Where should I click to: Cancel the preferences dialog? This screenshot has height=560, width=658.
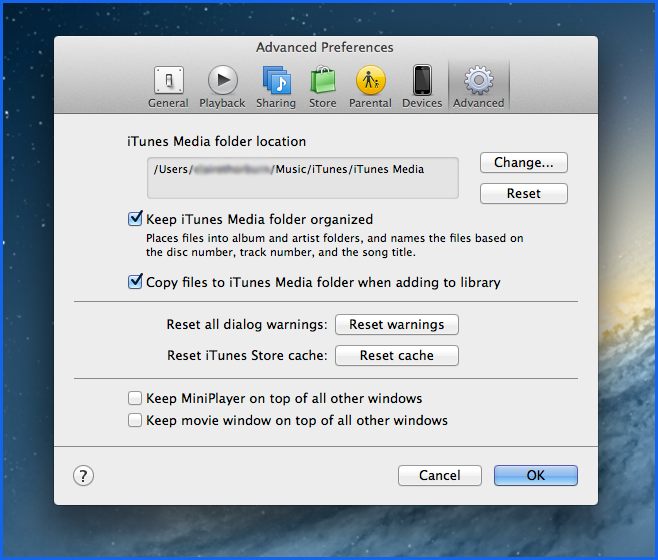click(x=440, y=475)
